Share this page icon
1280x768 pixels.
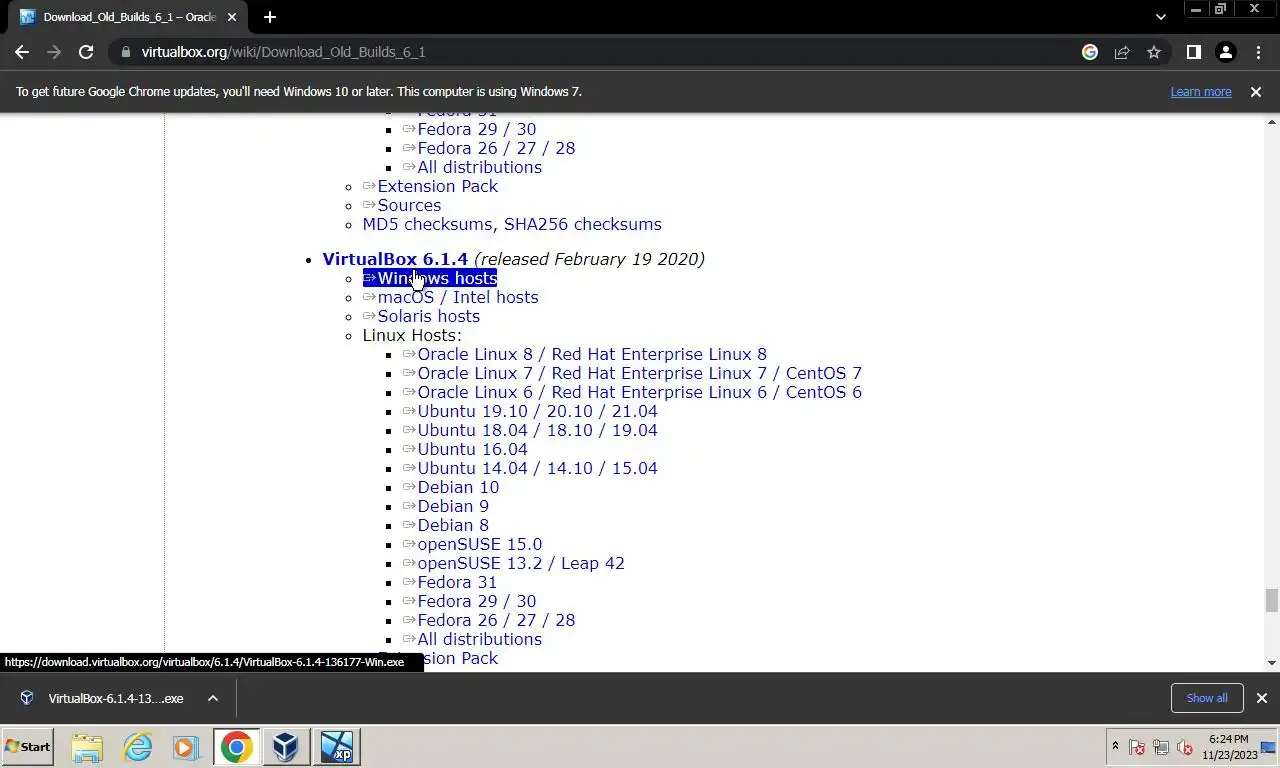point(1122,52)
